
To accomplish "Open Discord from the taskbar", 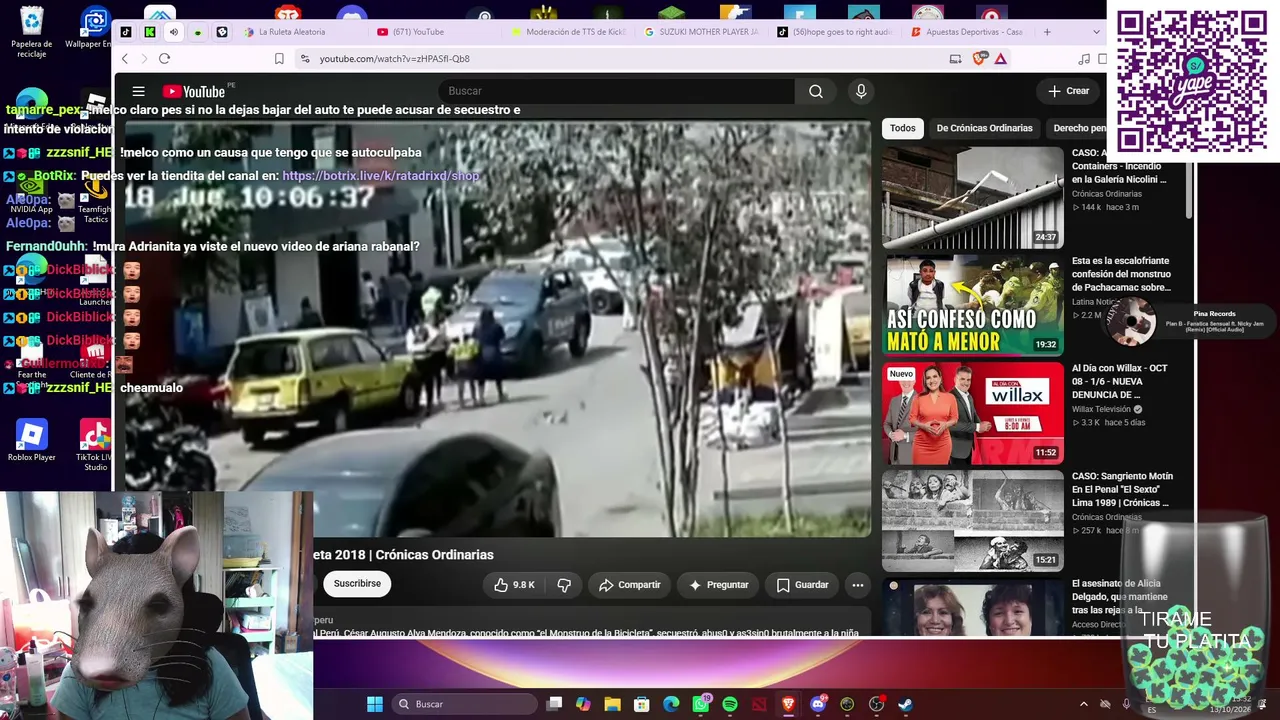I will coord(818,704).
